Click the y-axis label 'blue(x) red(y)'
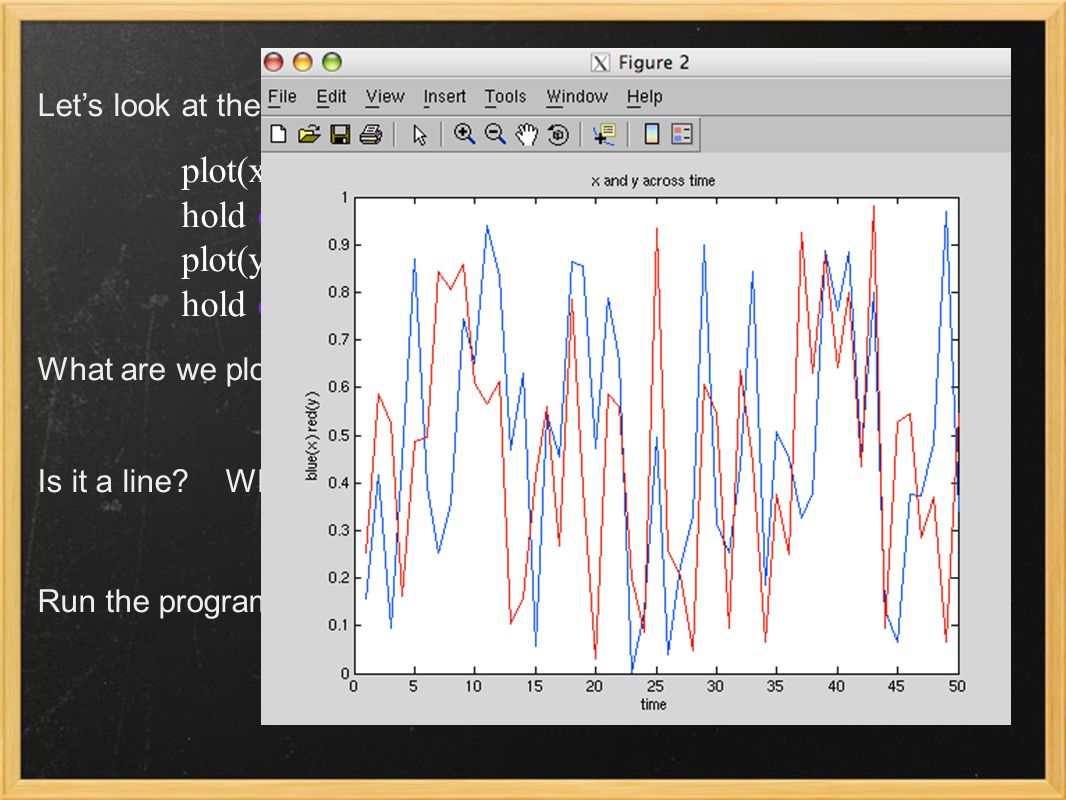The width and height of the screenshot is (1066, 800). (311, 436)
